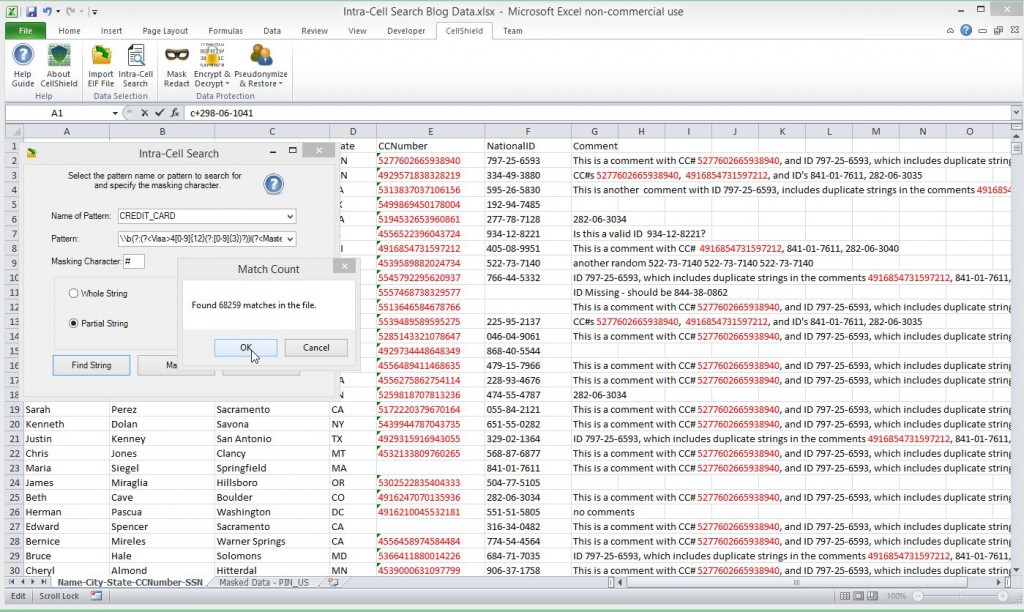Open Undo history dropdown arrow
Viewport: 1024px width, 612px height.
click(57, 11)
